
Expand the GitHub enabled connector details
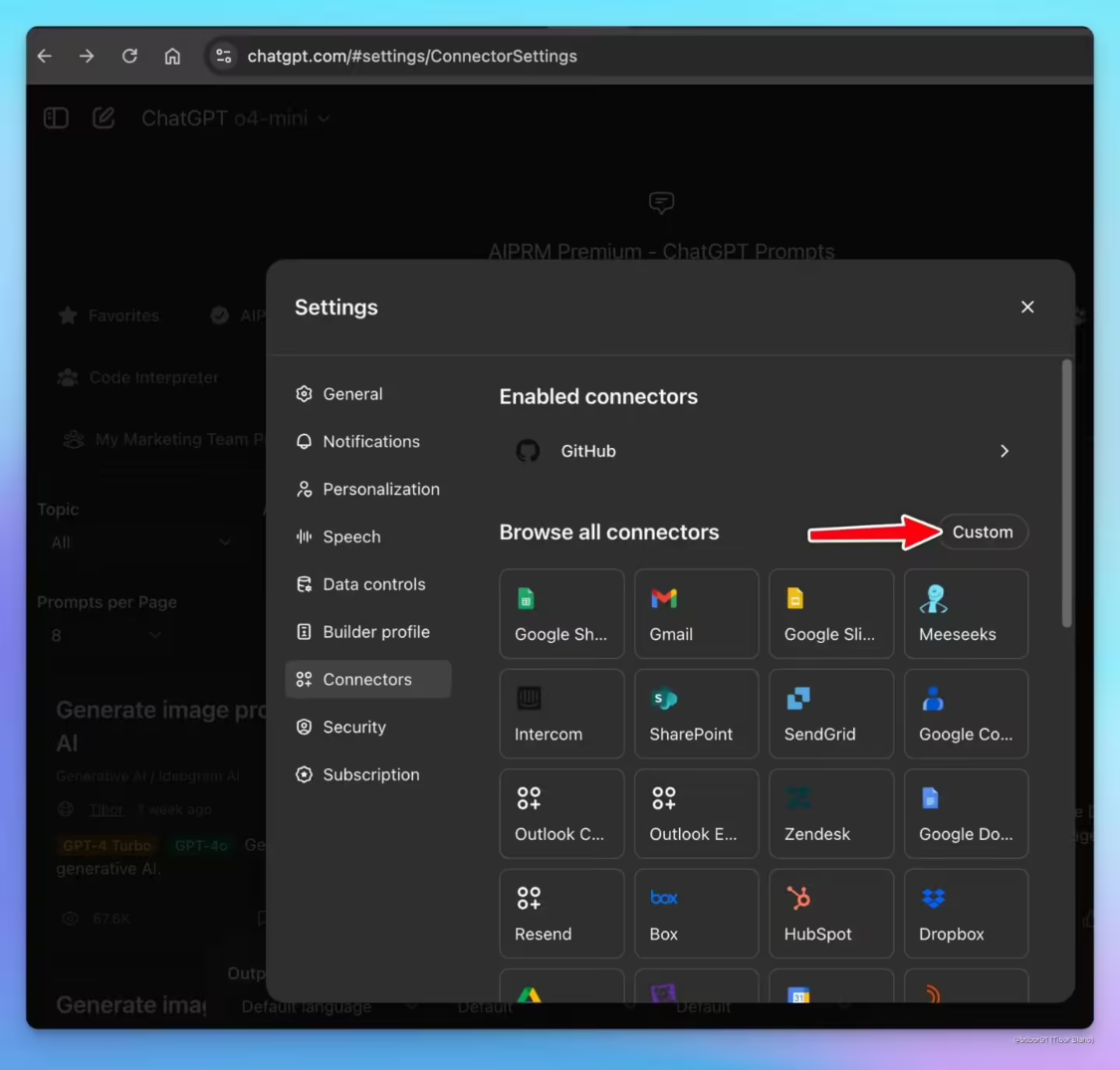point(1004,451)
